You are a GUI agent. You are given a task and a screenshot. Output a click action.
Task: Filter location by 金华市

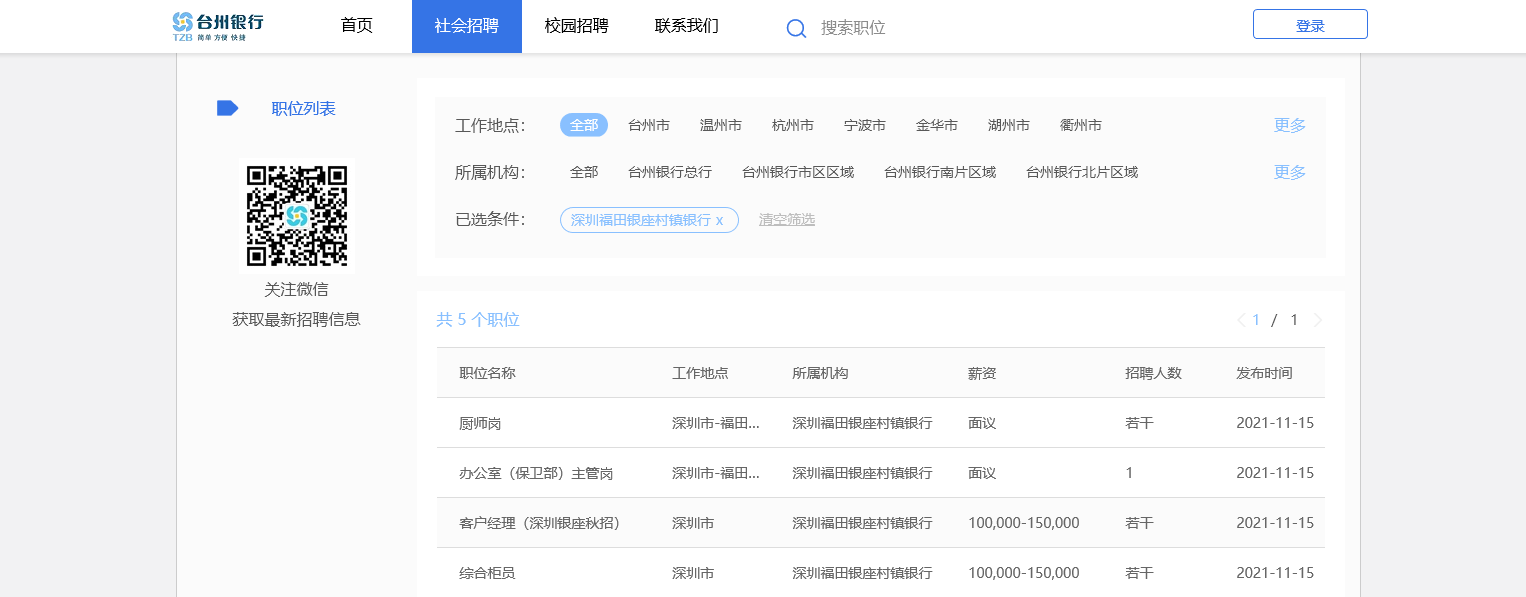click(x=937, y=125)
